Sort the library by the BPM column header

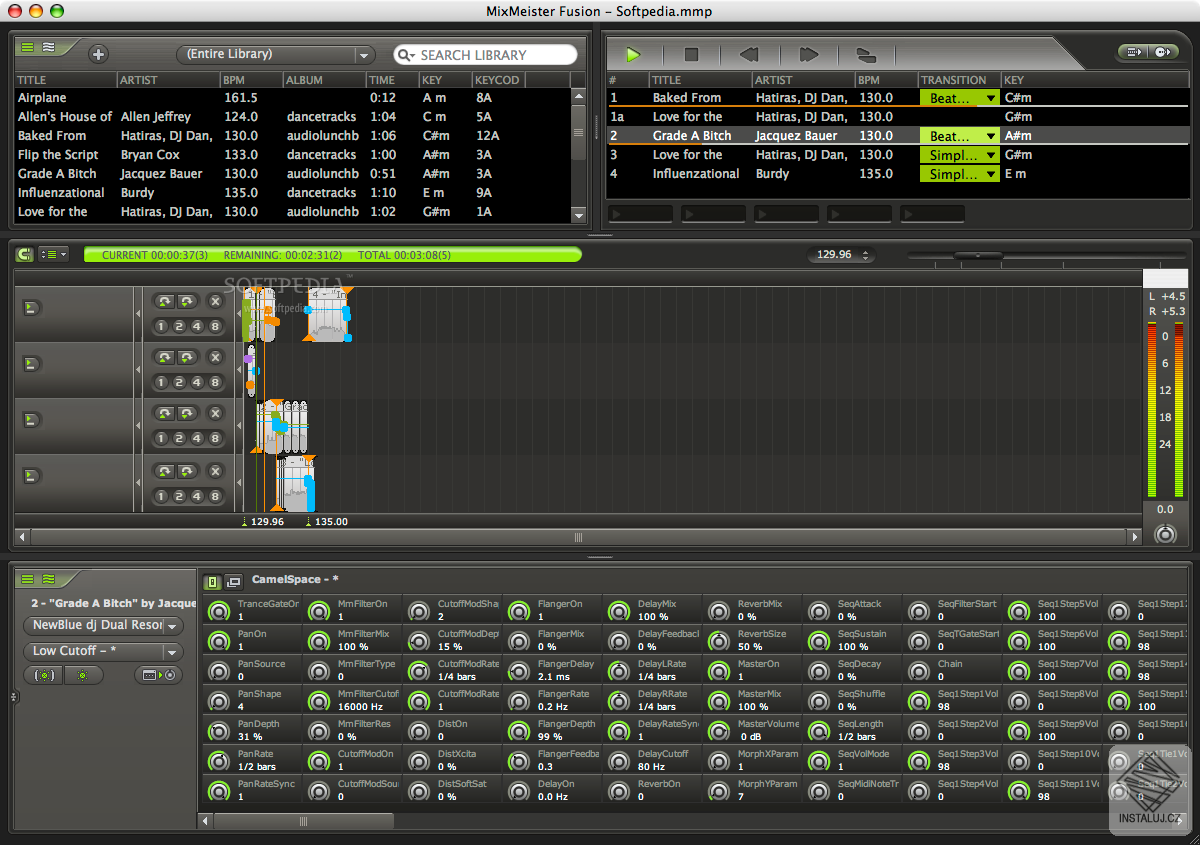click(232, 80)
